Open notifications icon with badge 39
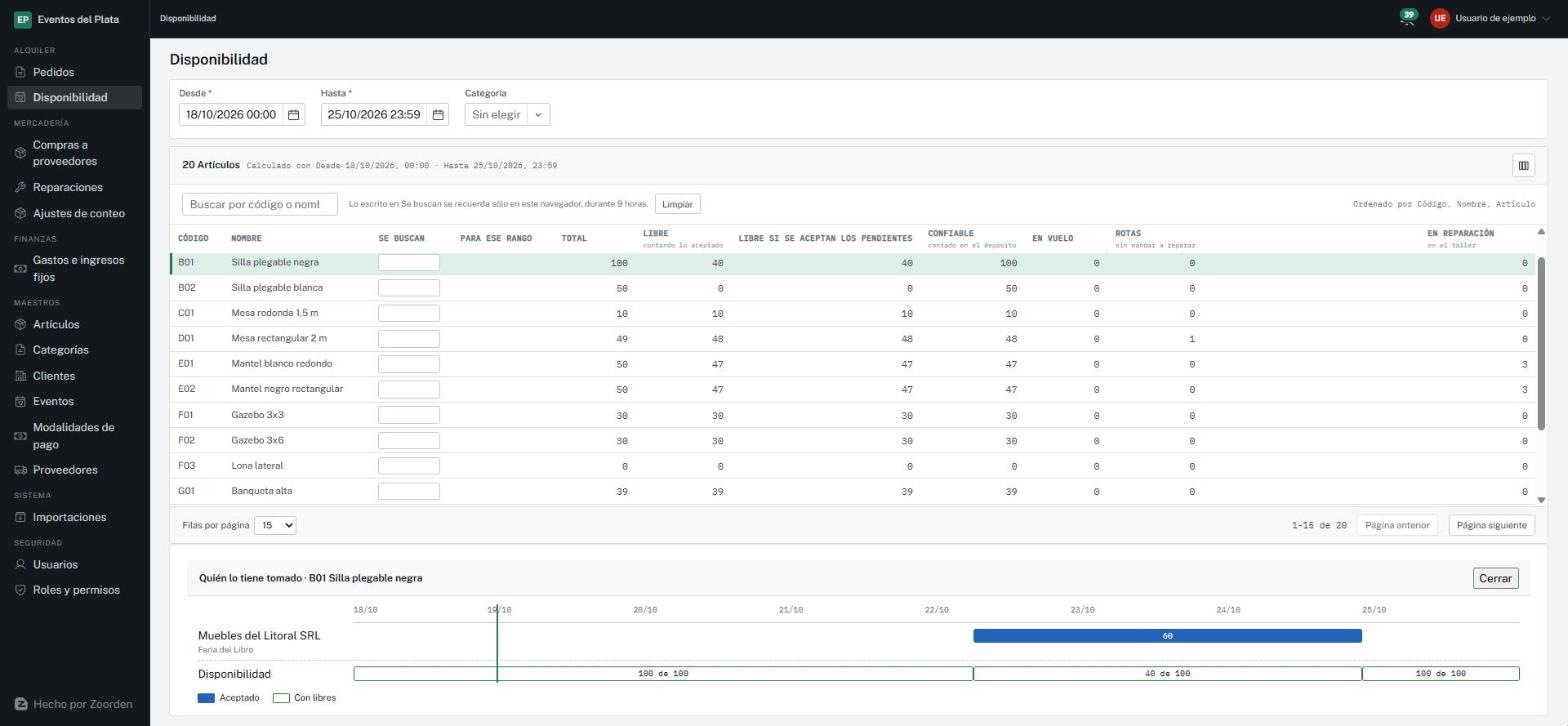1568x726 pixels. 1407,18
